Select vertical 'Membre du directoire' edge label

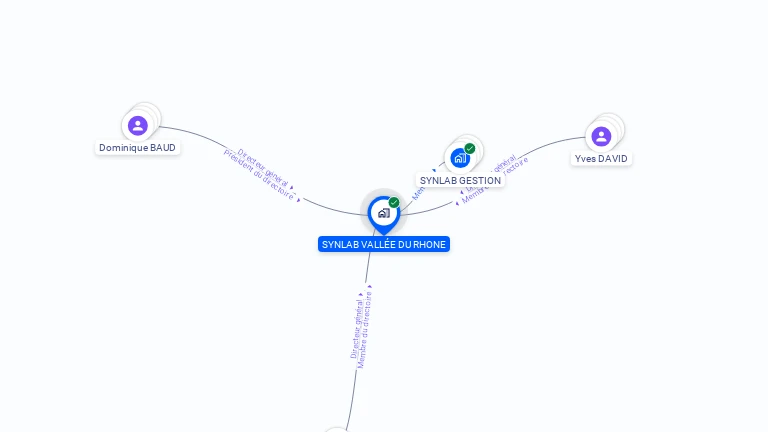364,330
